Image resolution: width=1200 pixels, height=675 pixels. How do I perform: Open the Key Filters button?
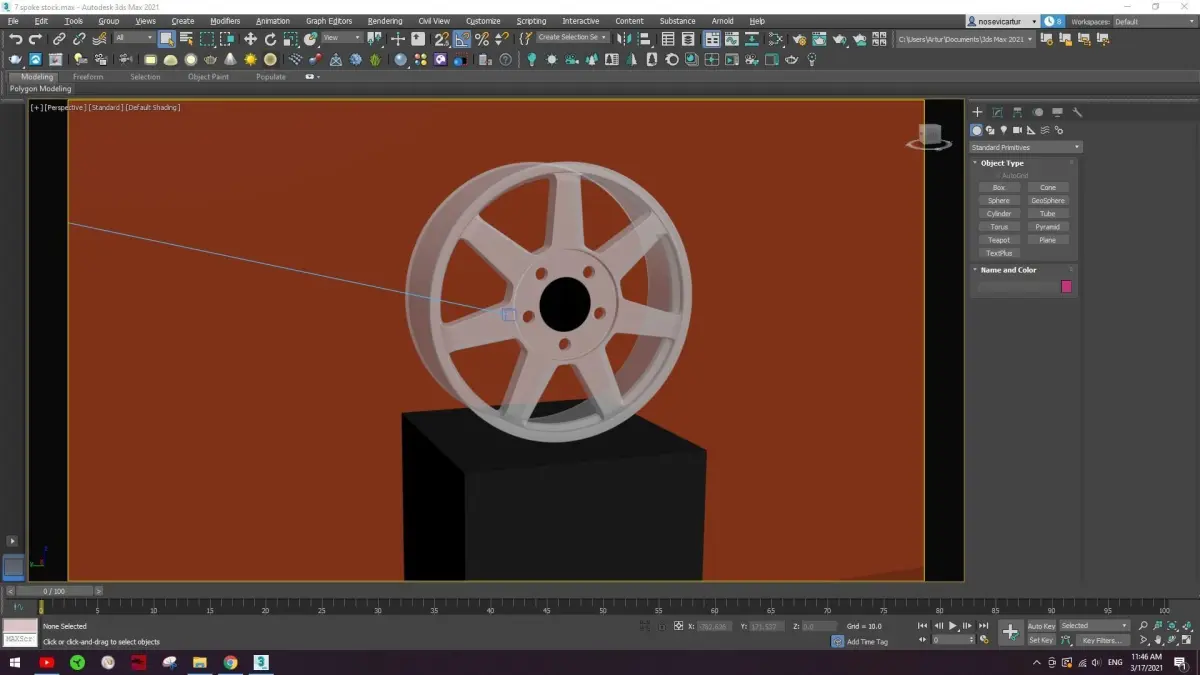tap(1101, 640)
